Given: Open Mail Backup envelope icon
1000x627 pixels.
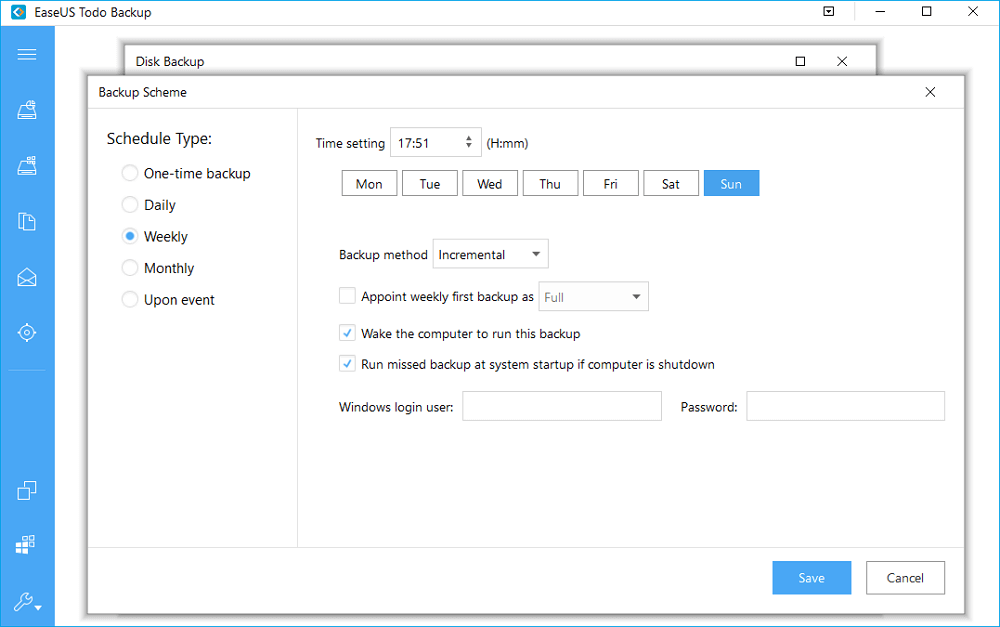Looking at the screenshot, I should pyautogui.click(x=27, y=277).
